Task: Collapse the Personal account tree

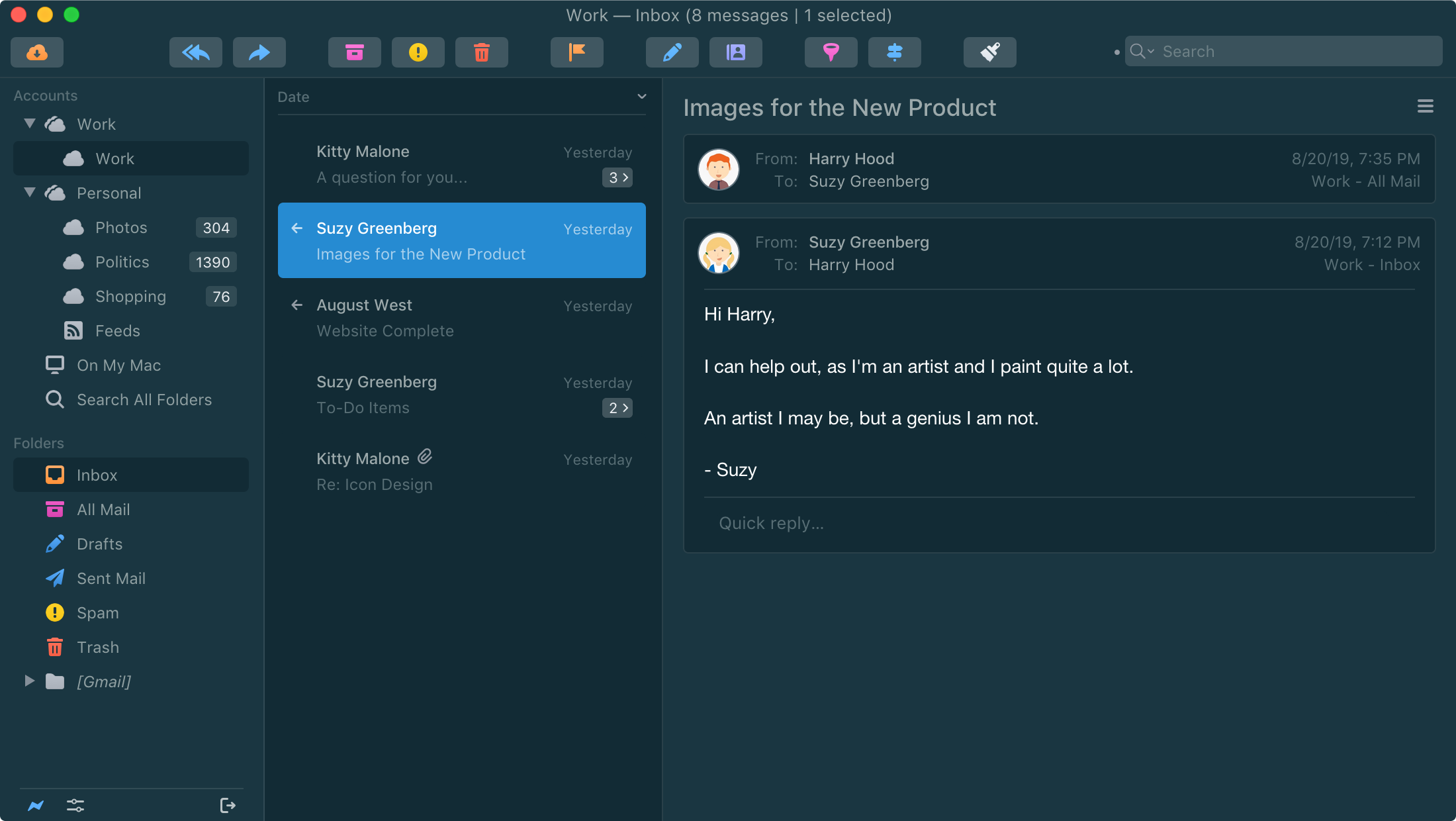Action: pos(30,193)
